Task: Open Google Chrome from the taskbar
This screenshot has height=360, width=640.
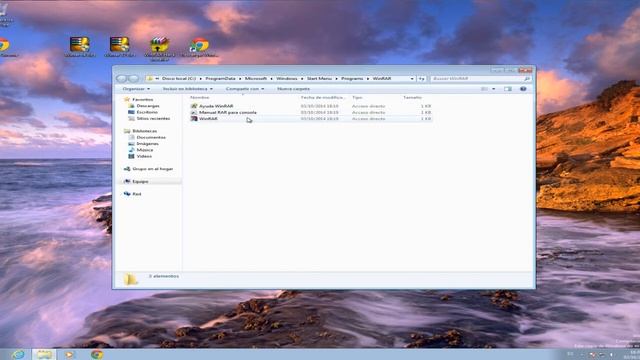Action: coord(97,354)
